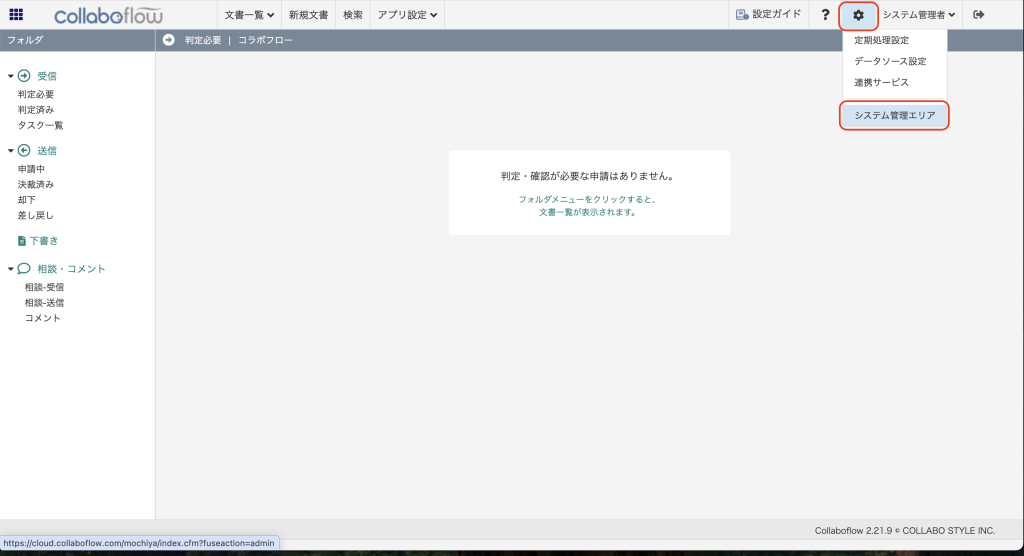Click the Collaboflow logo
This screenshot has height=556, width=1024.
109,15
